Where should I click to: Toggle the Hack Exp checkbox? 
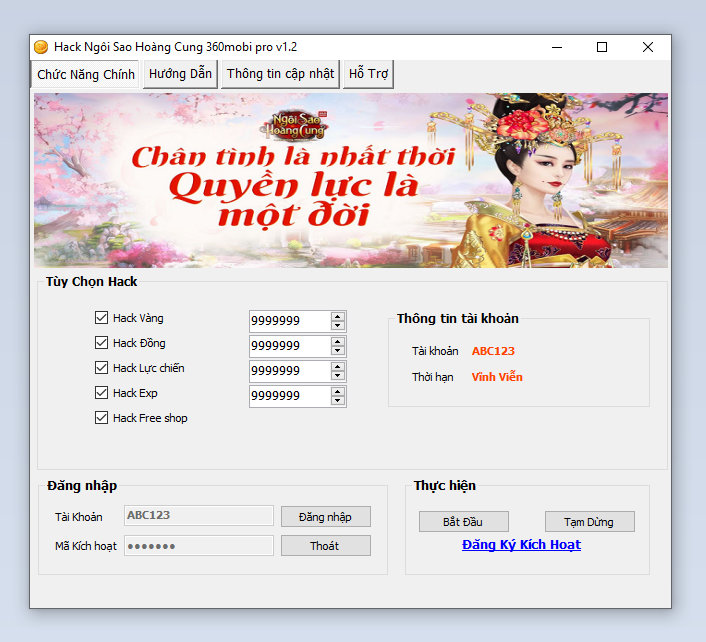pos(101,393)
